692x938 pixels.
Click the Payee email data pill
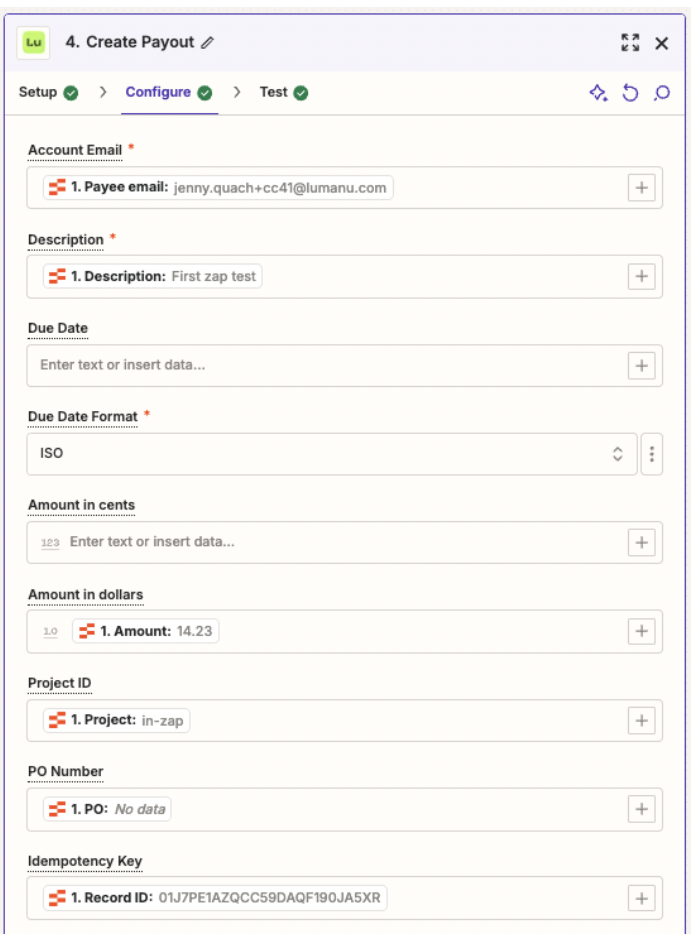click(x=218, y=187)
